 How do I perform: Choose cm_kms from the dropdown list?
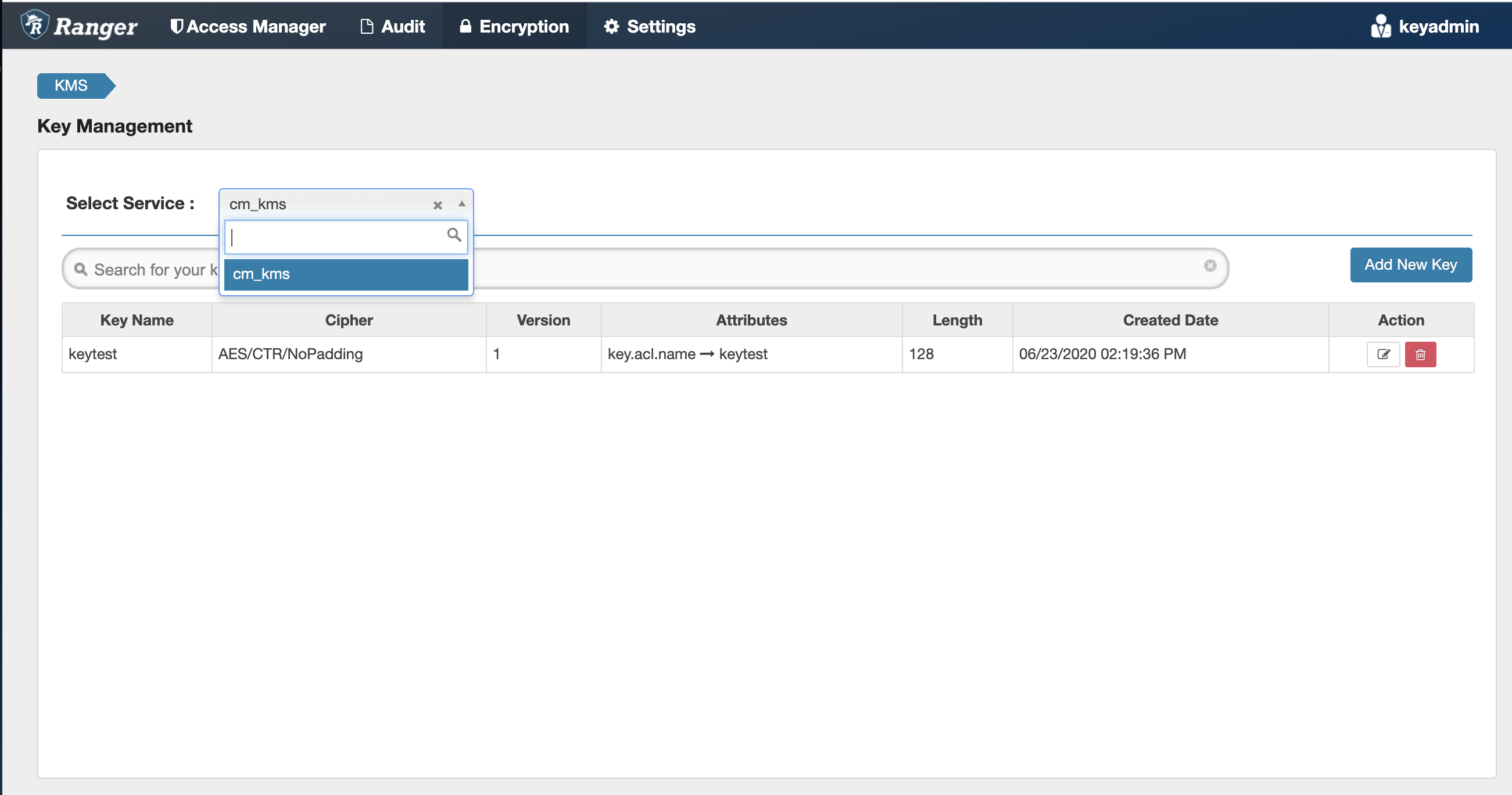point(346,274)
